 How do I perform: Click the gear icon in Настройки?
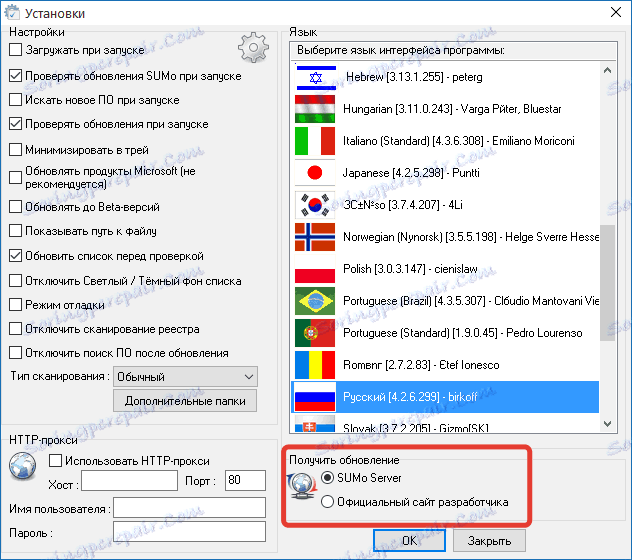coord(253,48)
